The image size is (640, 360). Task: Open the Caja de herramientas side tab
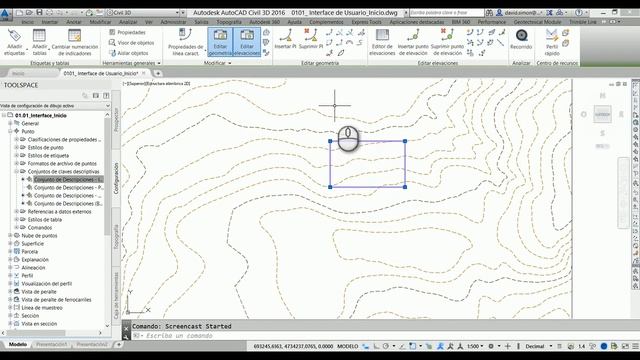(x=116, y=296)
